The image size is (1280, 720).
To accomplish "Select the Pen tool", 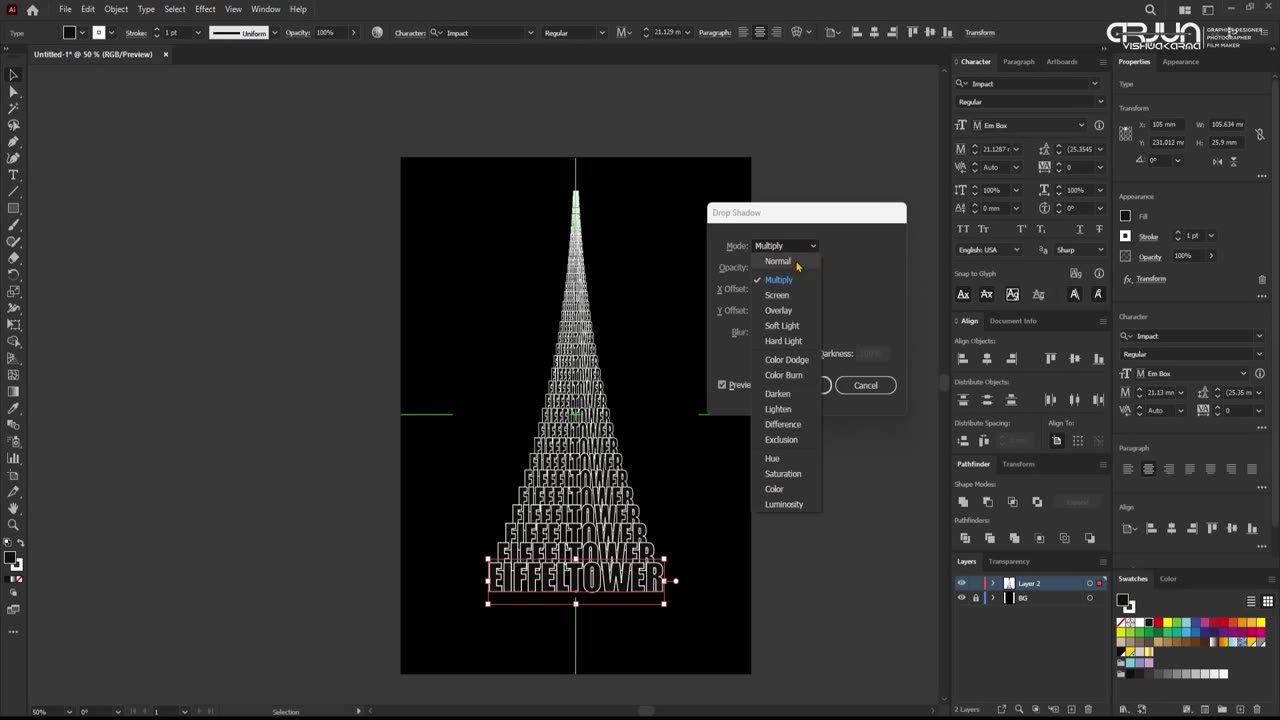I will point(13,142).
